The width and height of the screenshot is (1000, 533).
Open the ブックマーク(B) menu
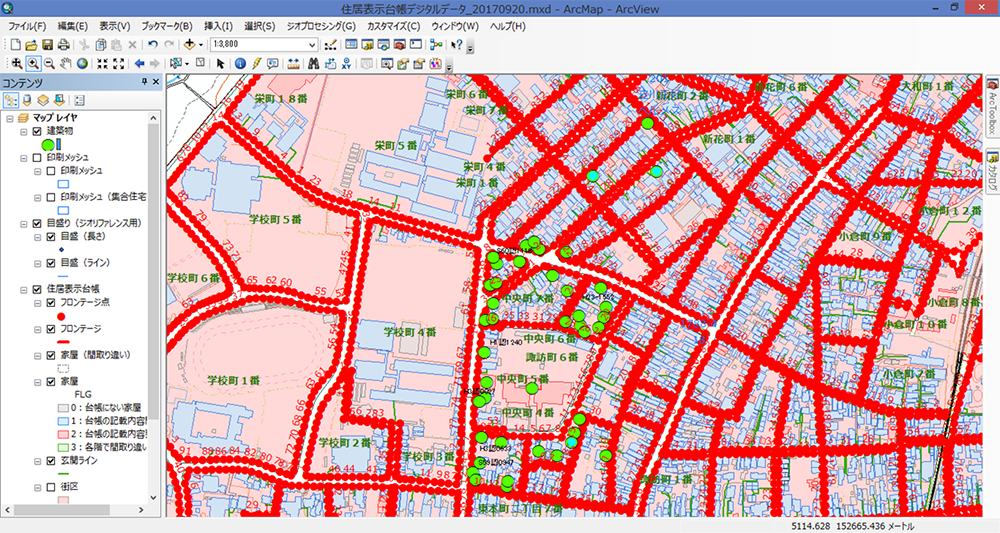(x=152, y=25)
